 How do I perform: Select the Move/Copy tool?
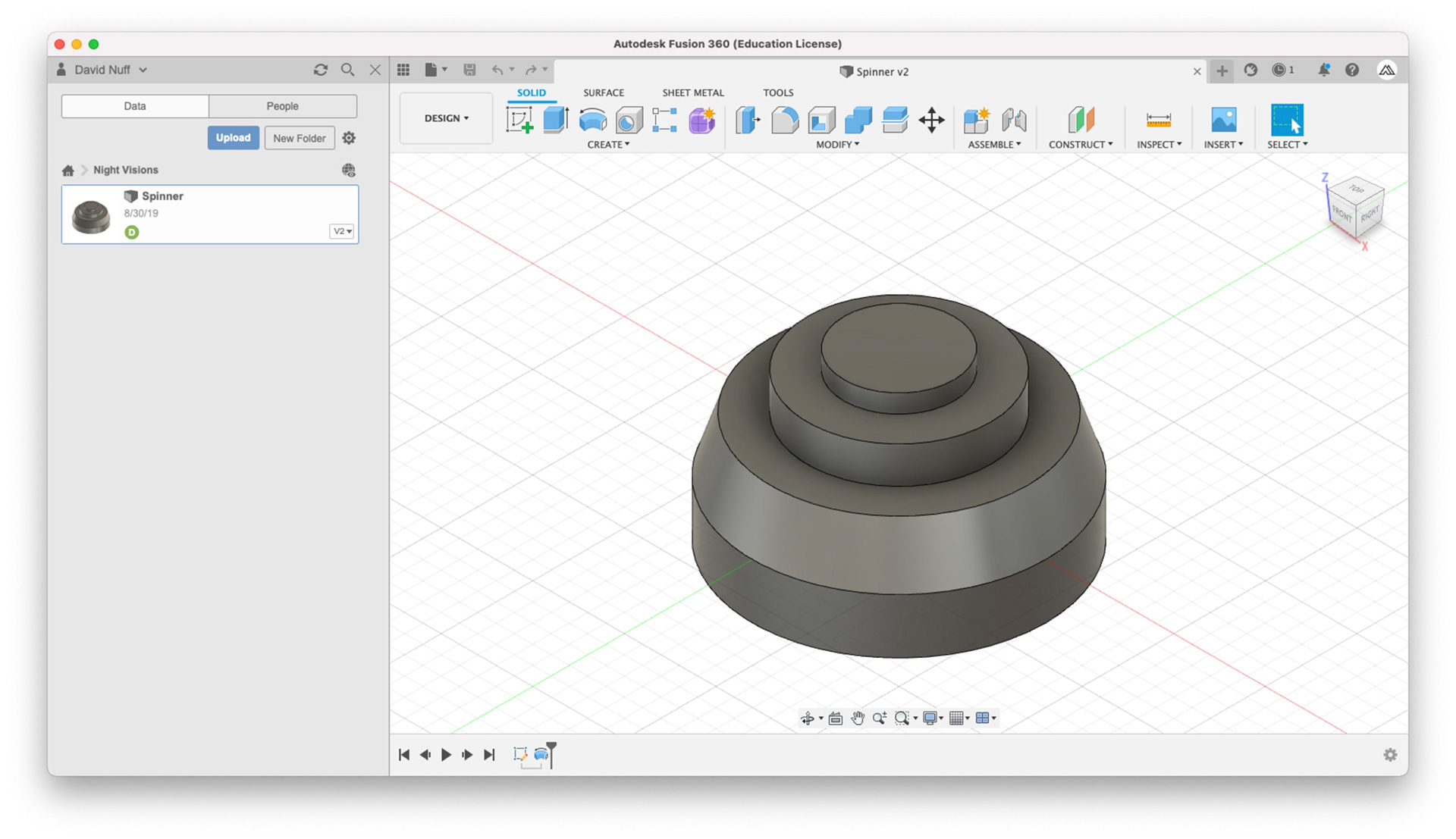coord(931,120)
